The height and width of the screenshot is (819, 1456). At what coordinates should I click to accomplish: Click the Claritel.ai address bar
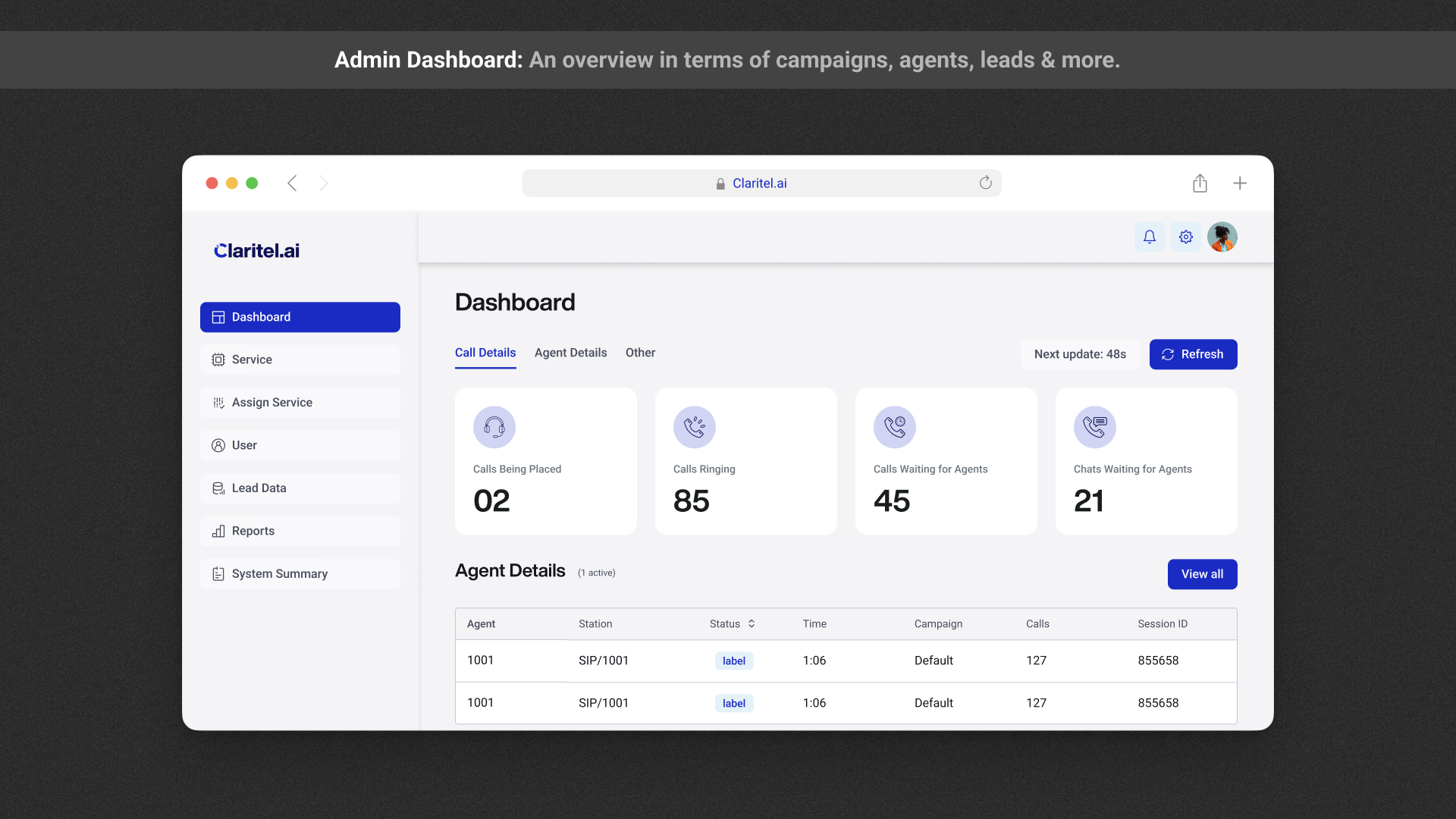point(761,183)
